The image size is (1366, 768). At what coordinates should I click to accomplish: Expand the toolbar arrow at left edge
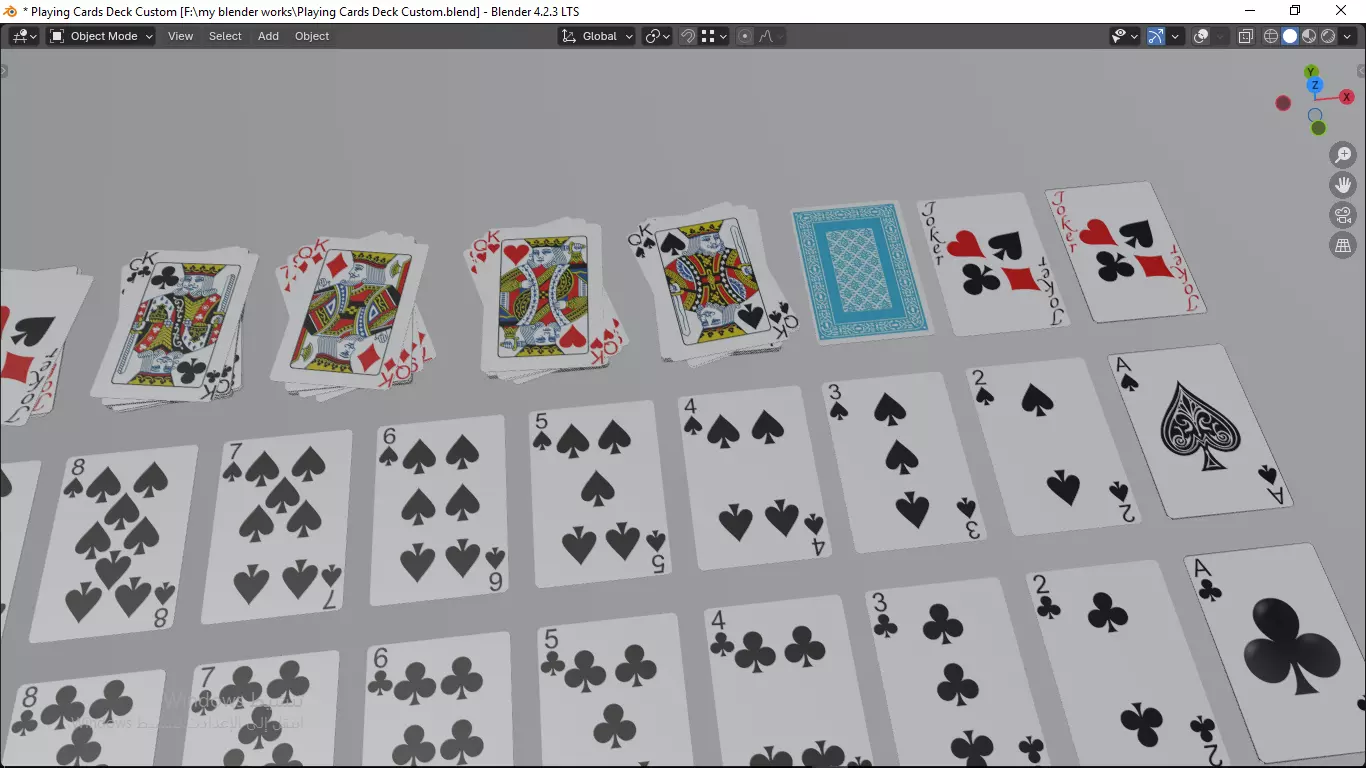[x=3, y=71]
